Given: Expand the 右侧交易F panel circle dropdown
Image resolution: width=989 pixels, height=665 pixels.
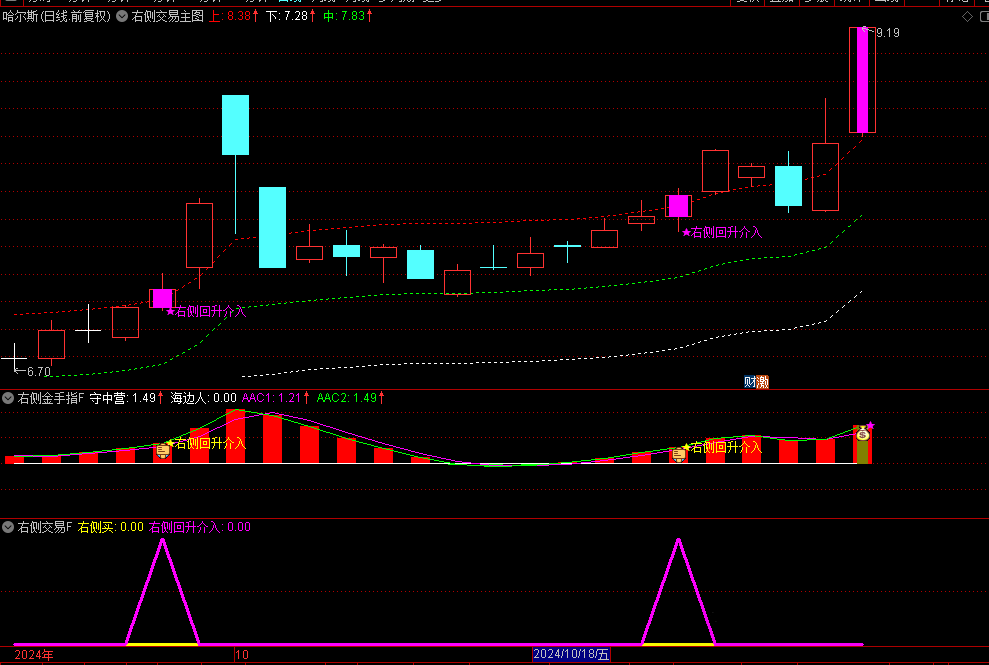Looking at the screenshot, I should 8,527.
